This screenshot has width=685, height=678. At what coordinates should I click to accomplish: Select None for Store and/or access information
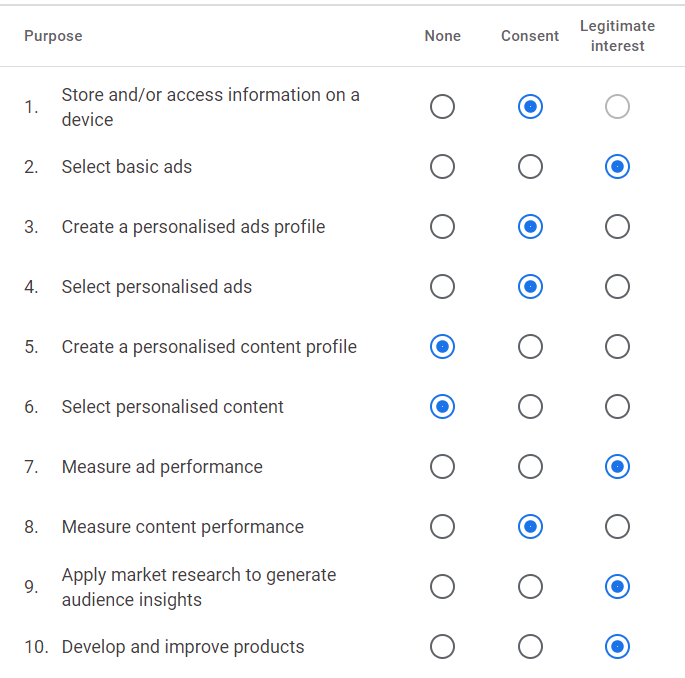pyautogui.click(x=442, y=107)
